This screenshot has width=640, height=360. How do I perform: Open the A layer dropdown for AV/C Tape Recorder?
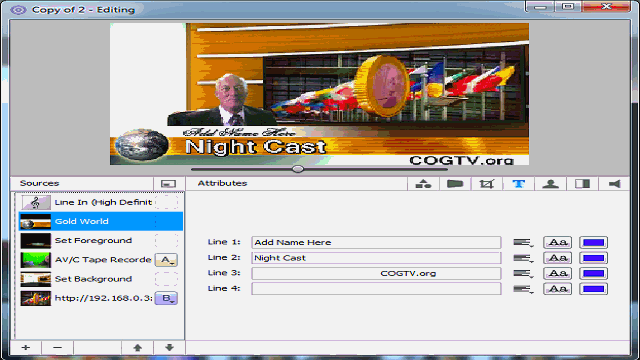(167, 260)
